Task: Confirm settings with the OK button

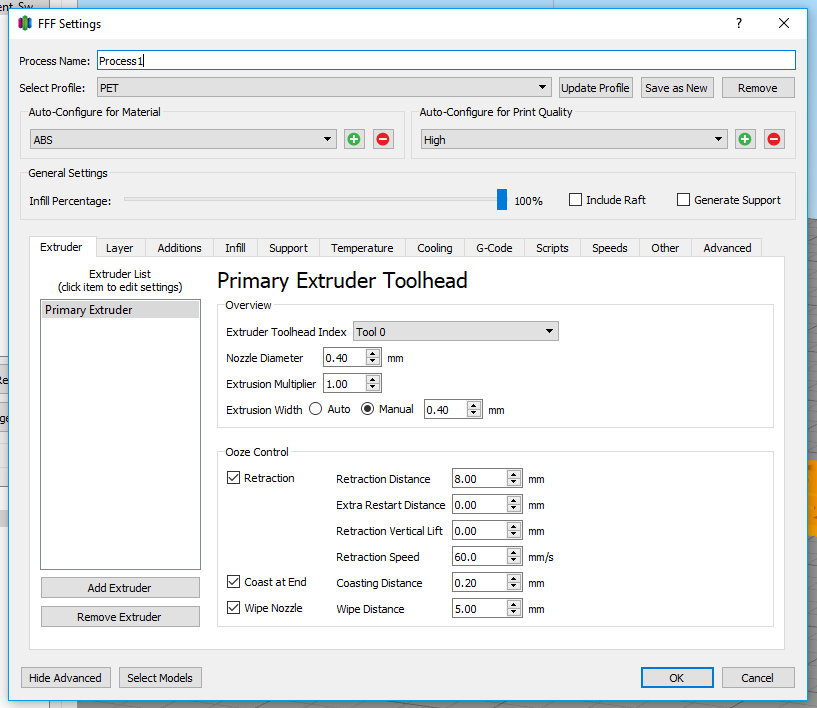Action: (677, 678)
